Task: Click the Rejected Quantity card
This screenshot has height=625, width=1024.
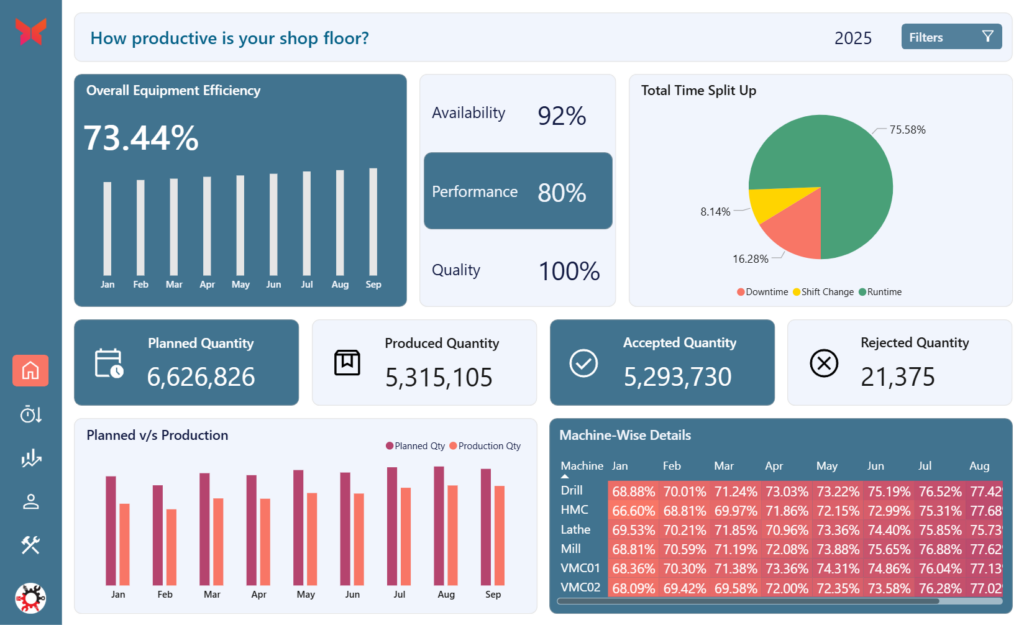Action: pos(899,362)
